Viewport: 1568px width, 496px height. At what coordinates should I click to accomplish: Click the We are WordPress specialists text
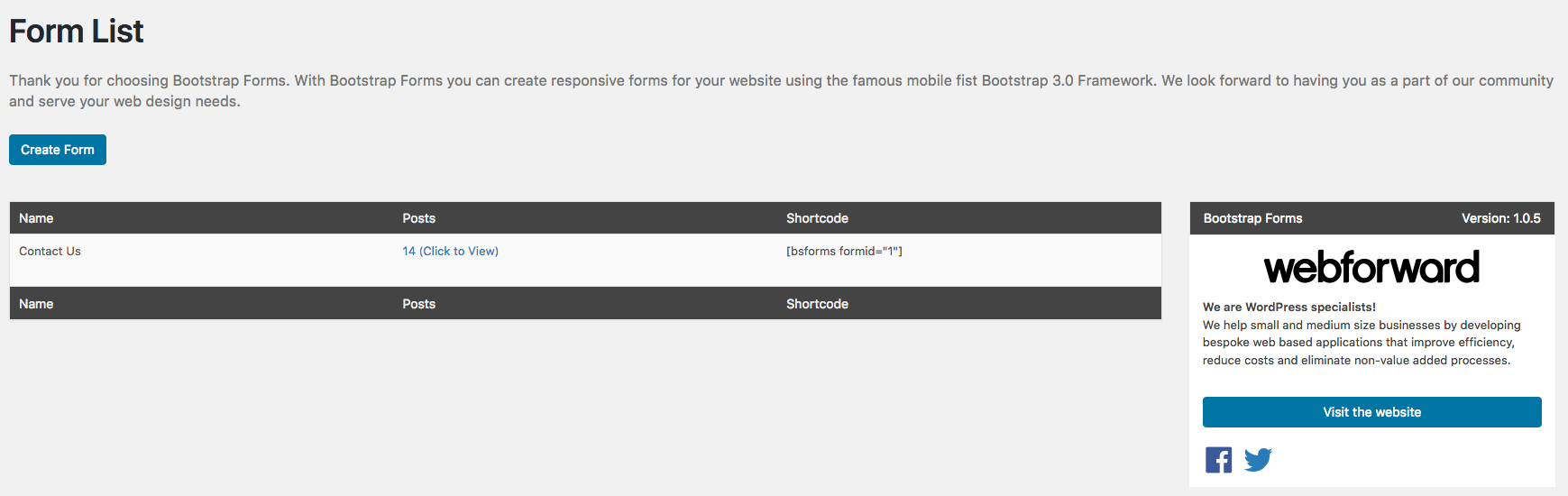point(1288,307)
